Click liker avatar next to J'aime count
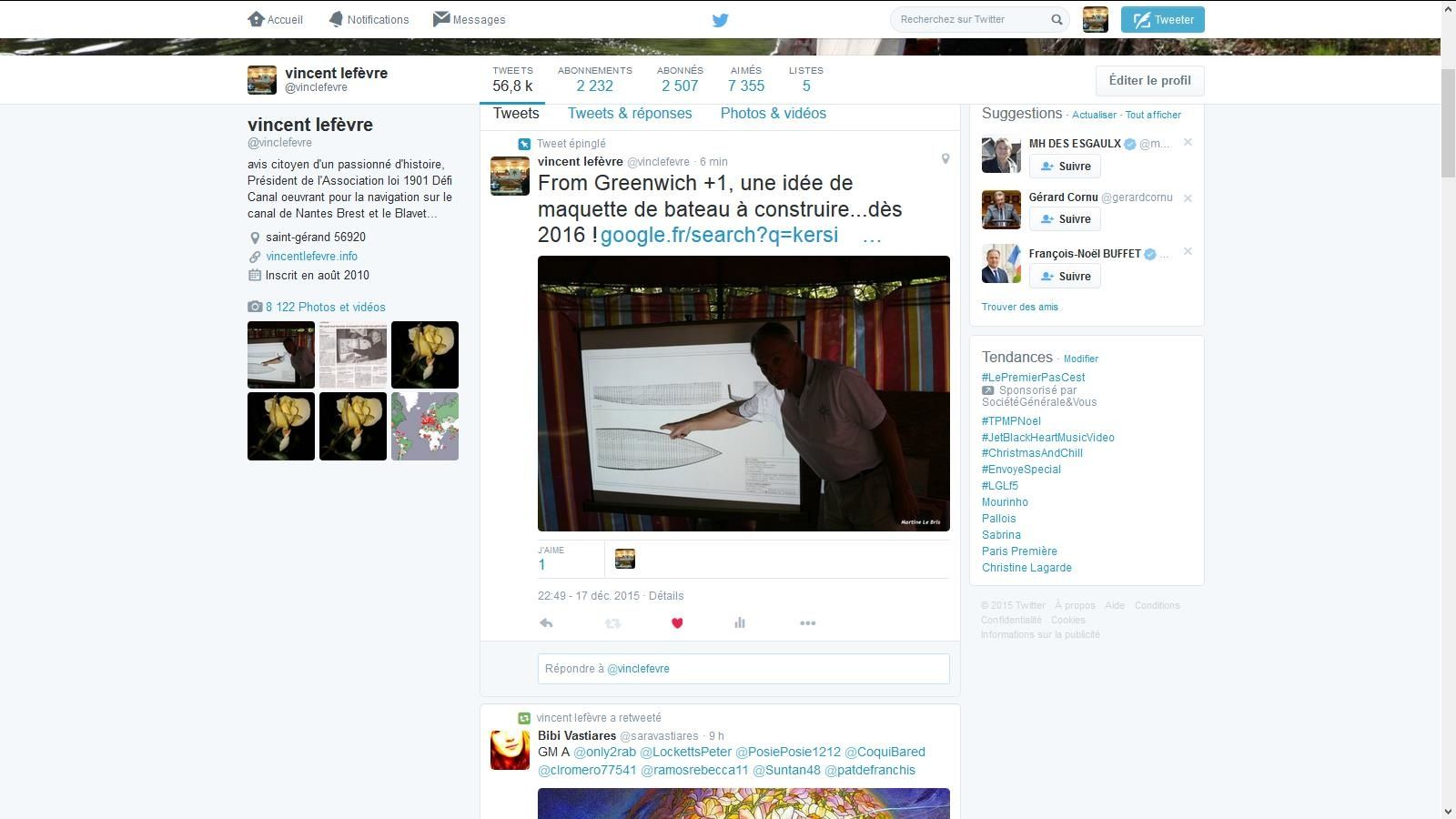The image size is (1456, 819). pyautogui.click(x=625, y=559)
